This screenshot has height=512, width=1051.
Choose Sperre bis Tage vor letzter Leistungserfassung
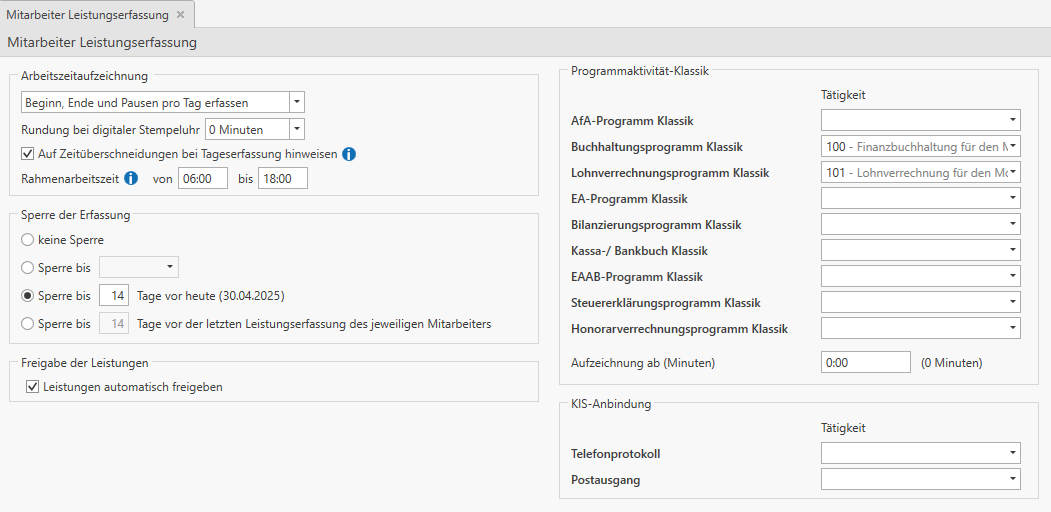click(x=27, y=323)
